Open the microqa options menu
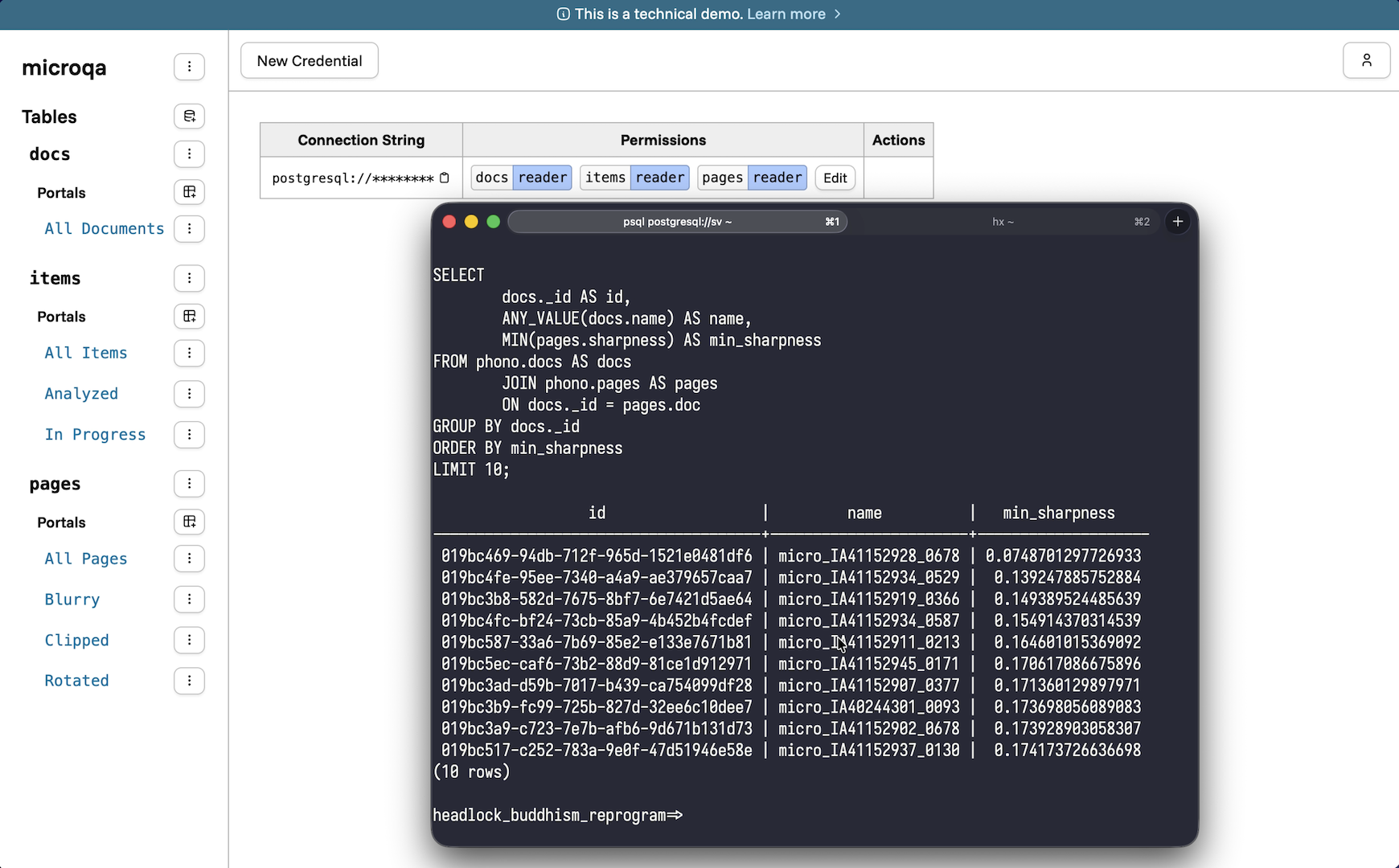The image size is (1399, 868). point(189,67)
